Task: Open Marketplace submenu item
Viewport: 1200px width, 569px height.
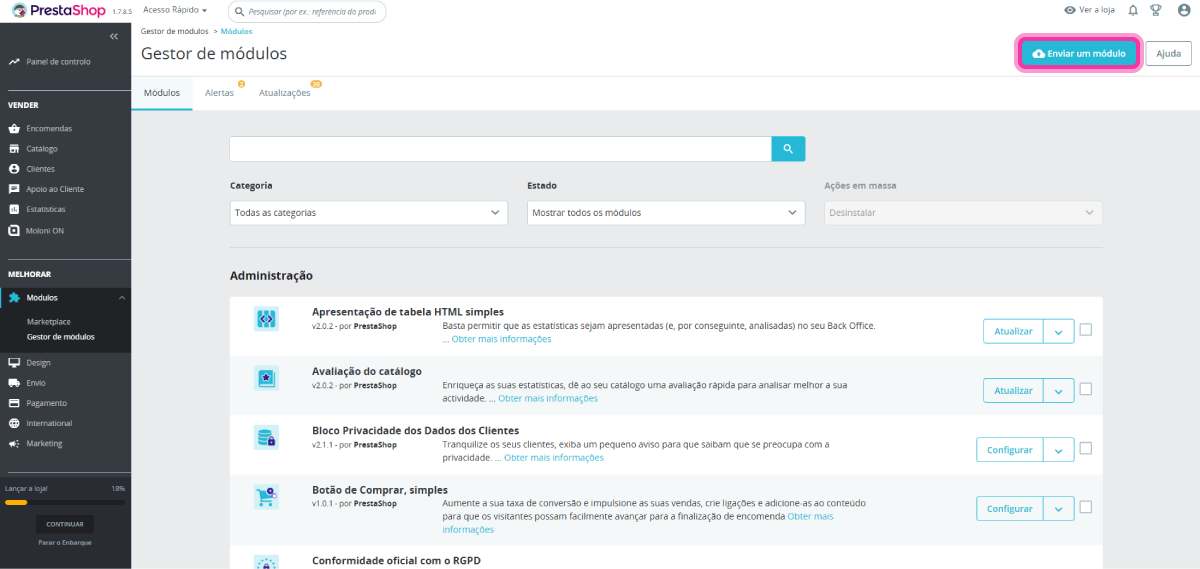Action: 48,322
